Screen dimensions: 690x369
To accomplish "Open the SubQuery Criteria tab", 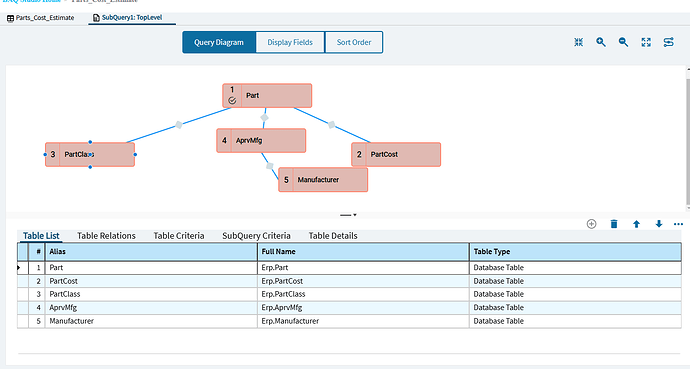I will (x=256, y=236).
